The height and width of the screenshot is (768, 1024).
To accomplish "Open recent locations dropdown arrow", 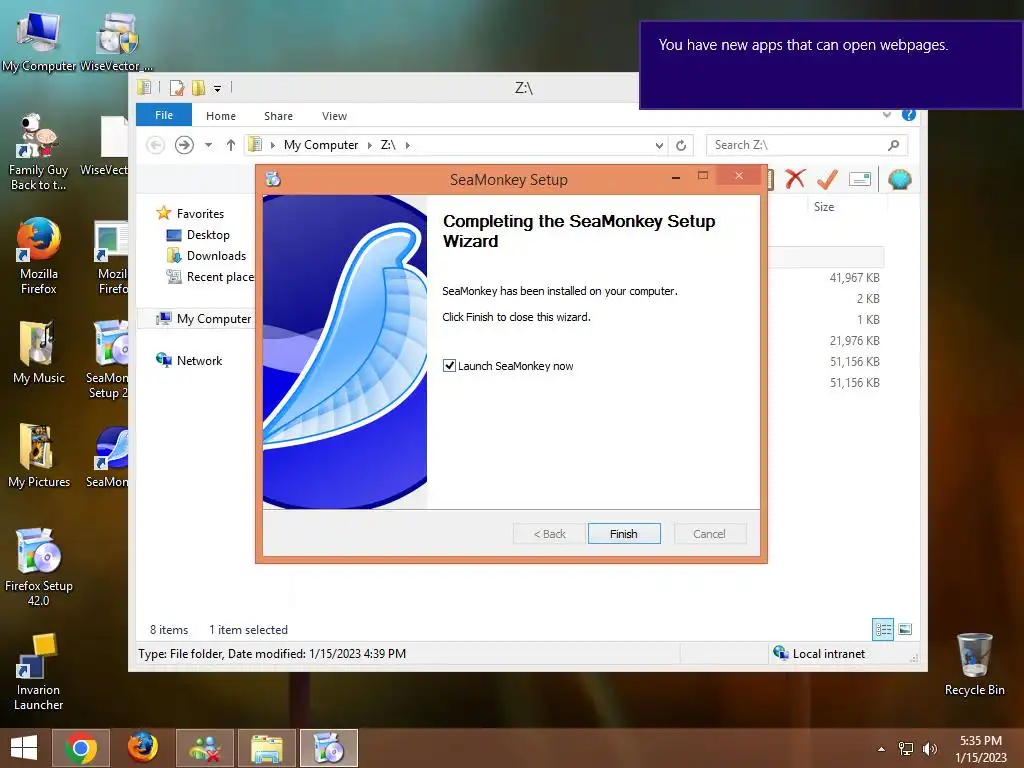I will pos(208,145).
